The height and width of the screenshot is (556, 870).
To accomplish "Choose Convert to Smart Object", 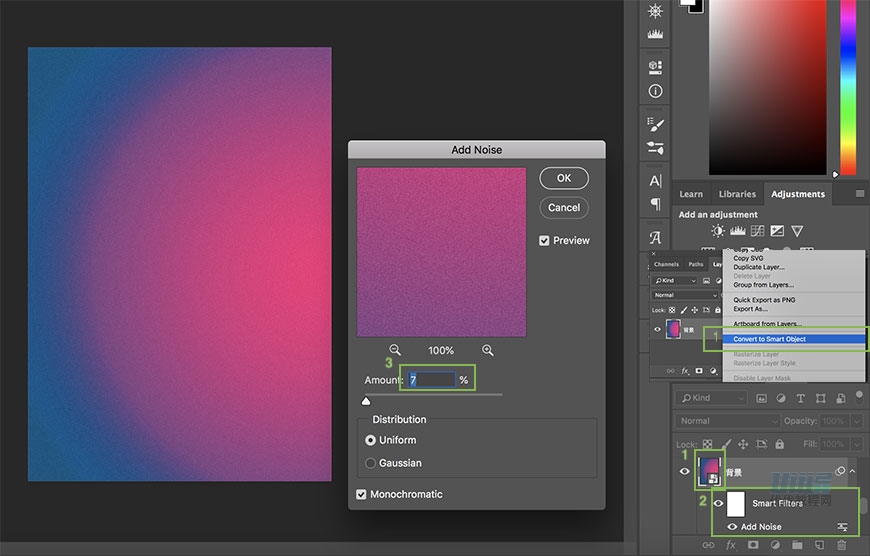I will [769, 339].
